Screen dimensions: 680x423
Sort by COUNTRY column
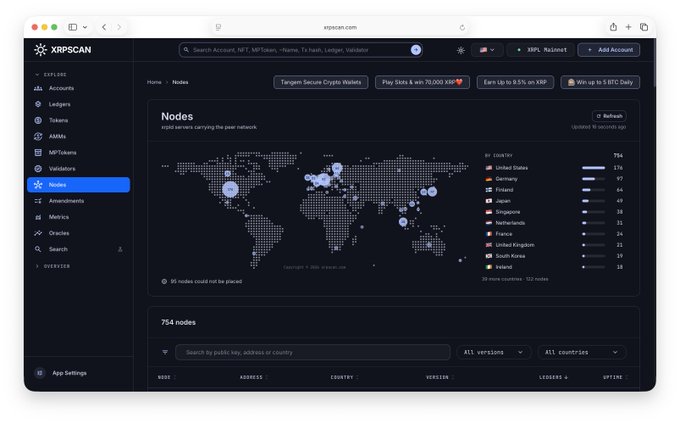[345, 377]
